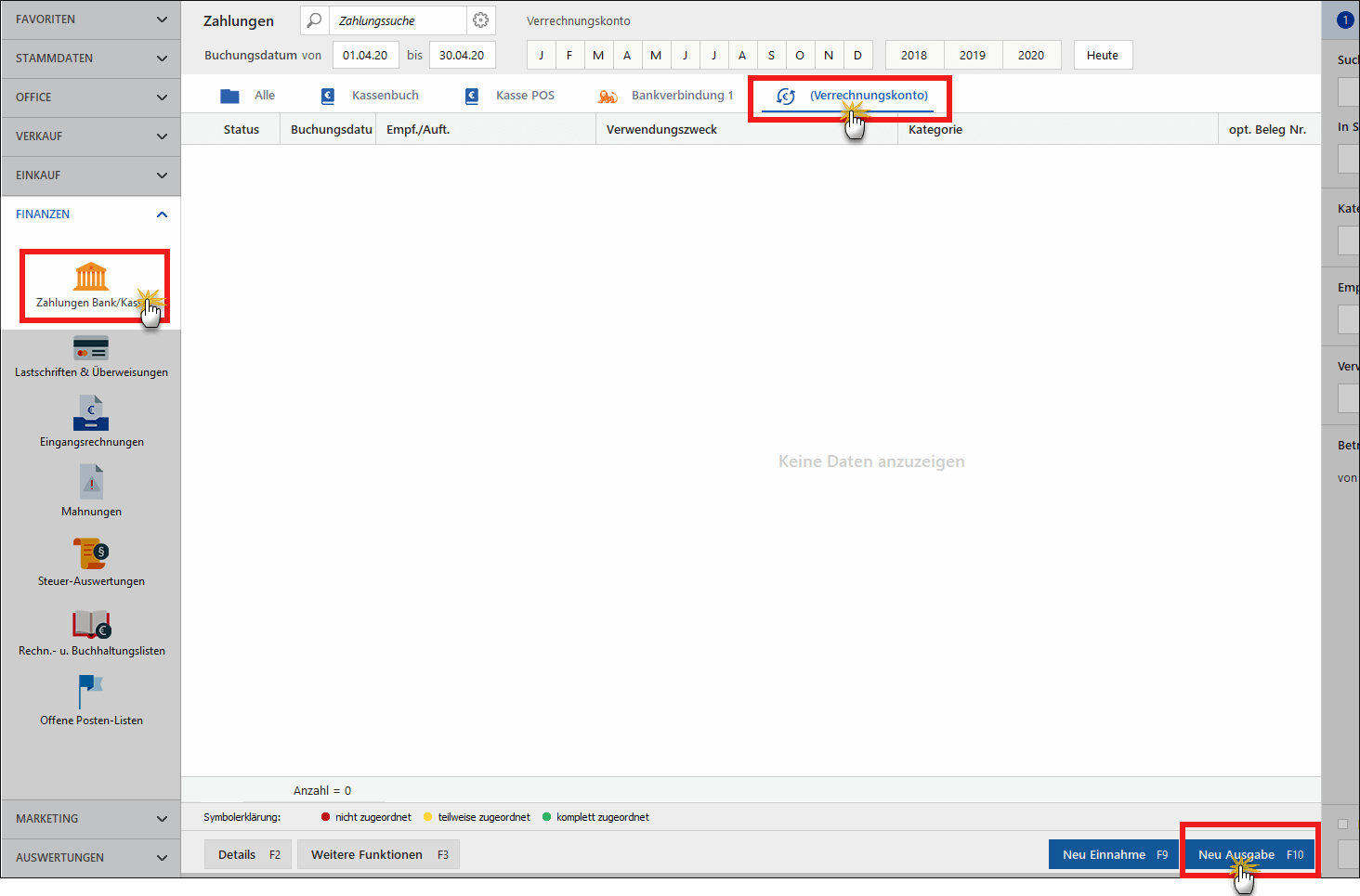Viewport: 1360px width, 896px height.
Task: Open the Mahnungen section
Action: [91, 493]
